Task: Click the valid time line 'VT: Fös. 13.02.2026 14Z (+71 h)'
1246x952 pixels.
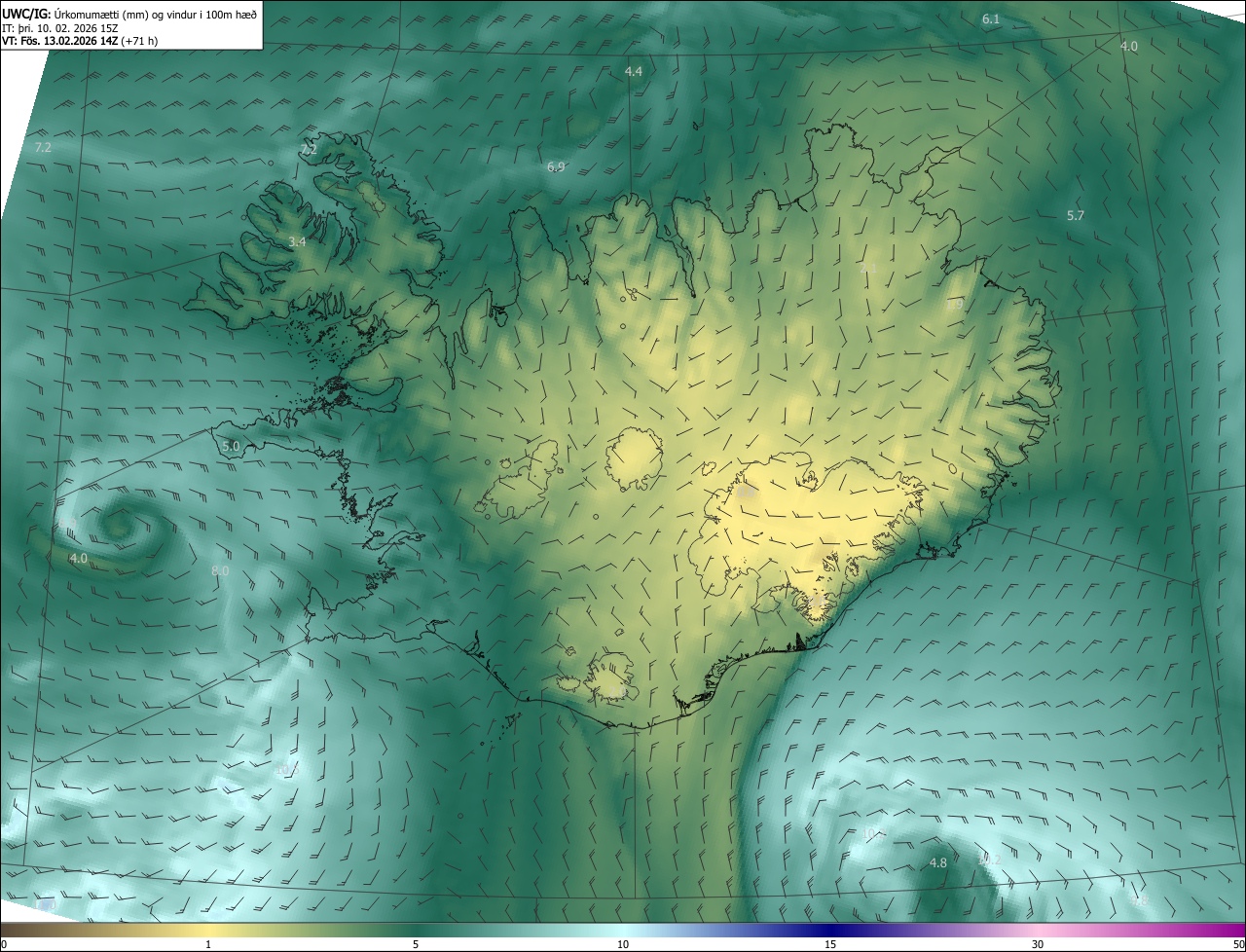Action: coord(80,41)
